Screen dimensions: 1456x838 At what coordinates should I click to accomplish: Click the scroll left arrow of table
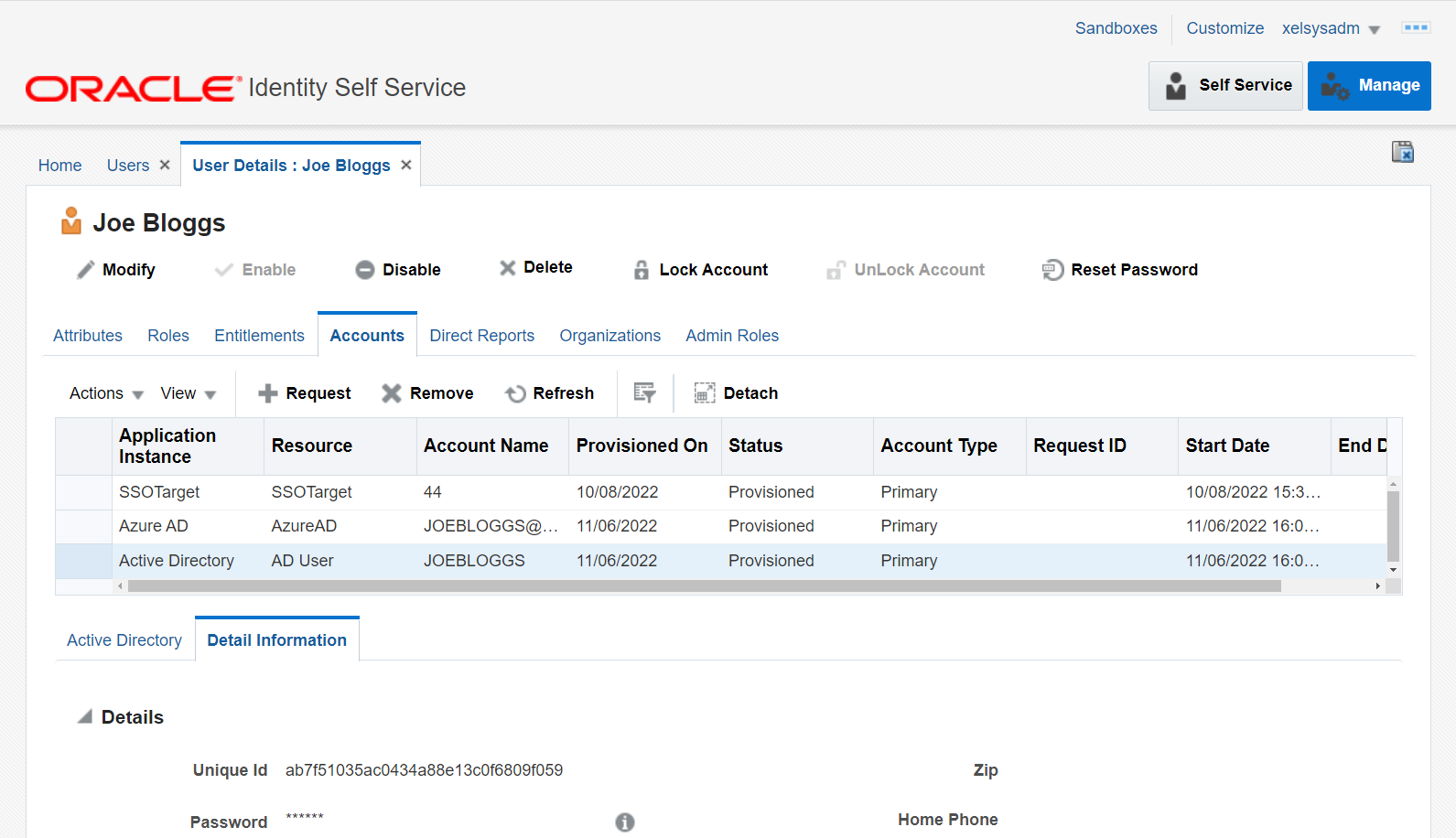coord(120,586)
